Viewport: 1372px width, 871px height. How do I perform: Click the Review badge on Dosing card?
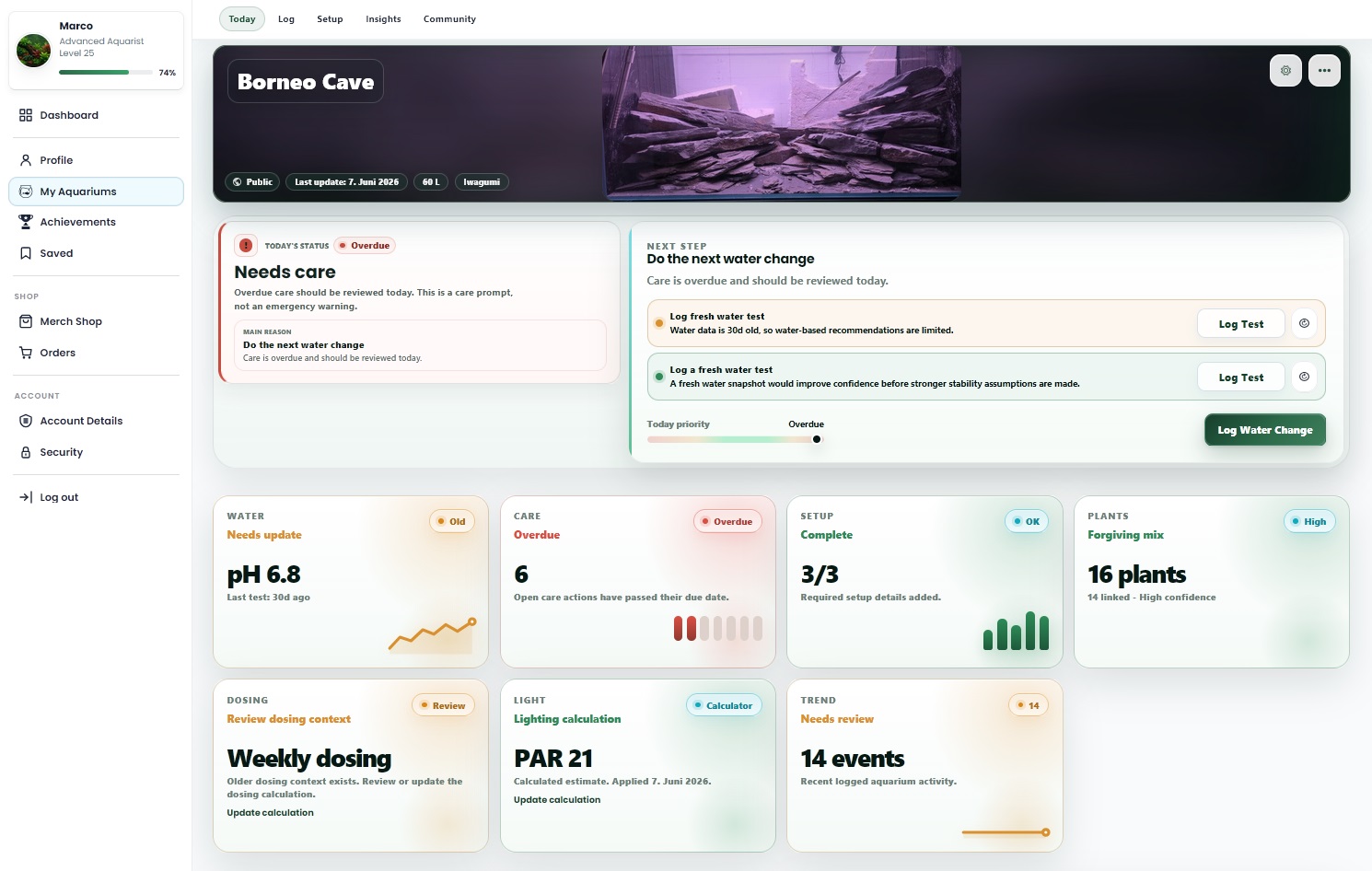(443, 705)
